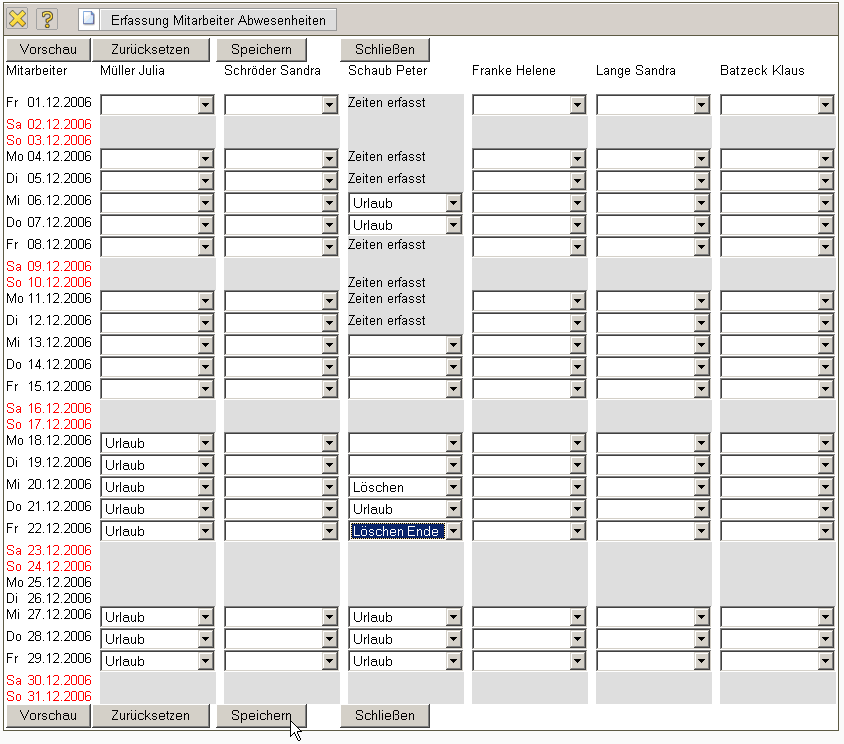Screen dimensions: 844x744
Task: Close form using bottom Schließen button
Action: [384, 715]
